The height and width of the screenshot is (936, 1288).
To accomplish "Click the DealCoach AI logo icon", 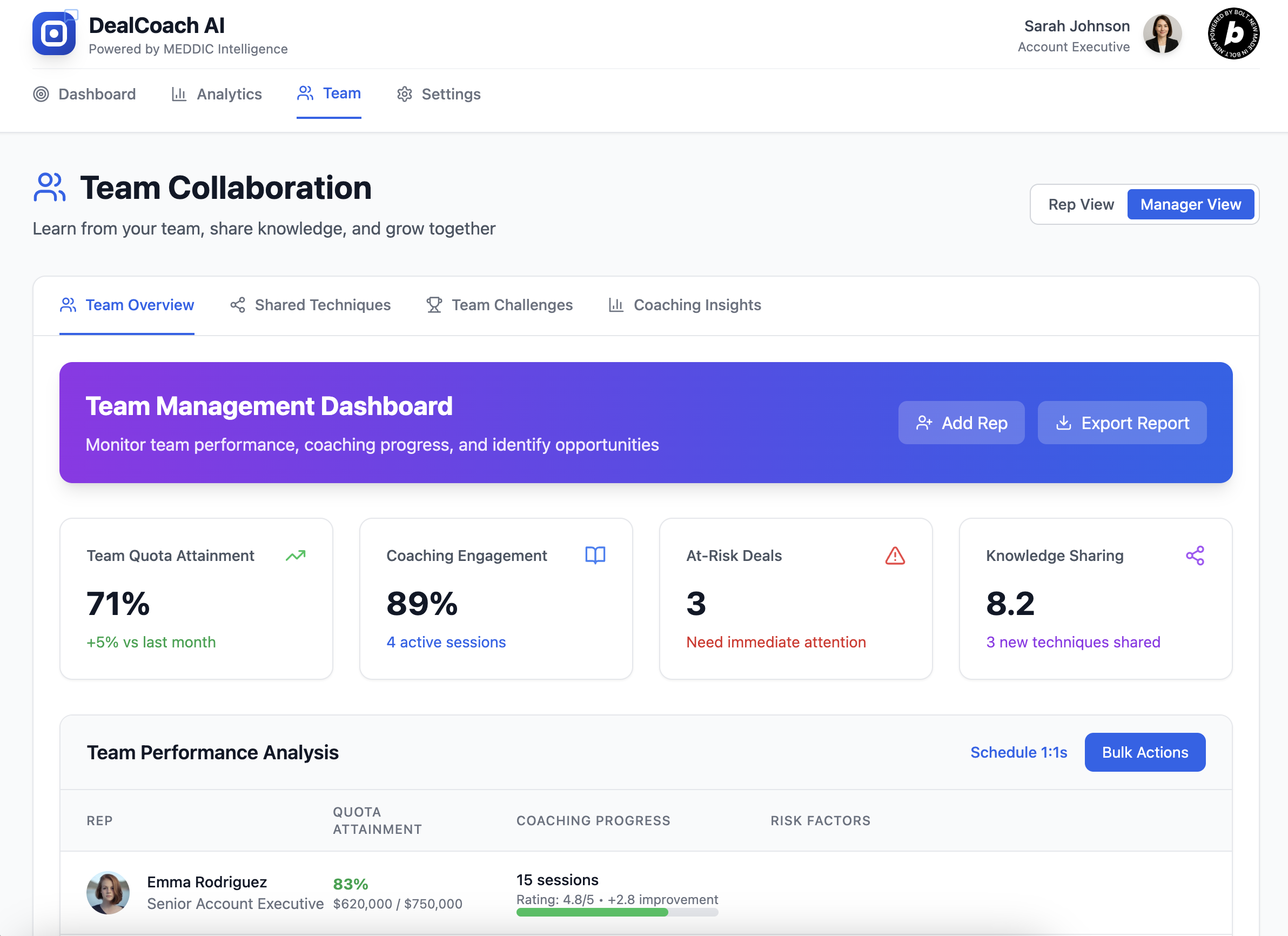I will 54,34.
